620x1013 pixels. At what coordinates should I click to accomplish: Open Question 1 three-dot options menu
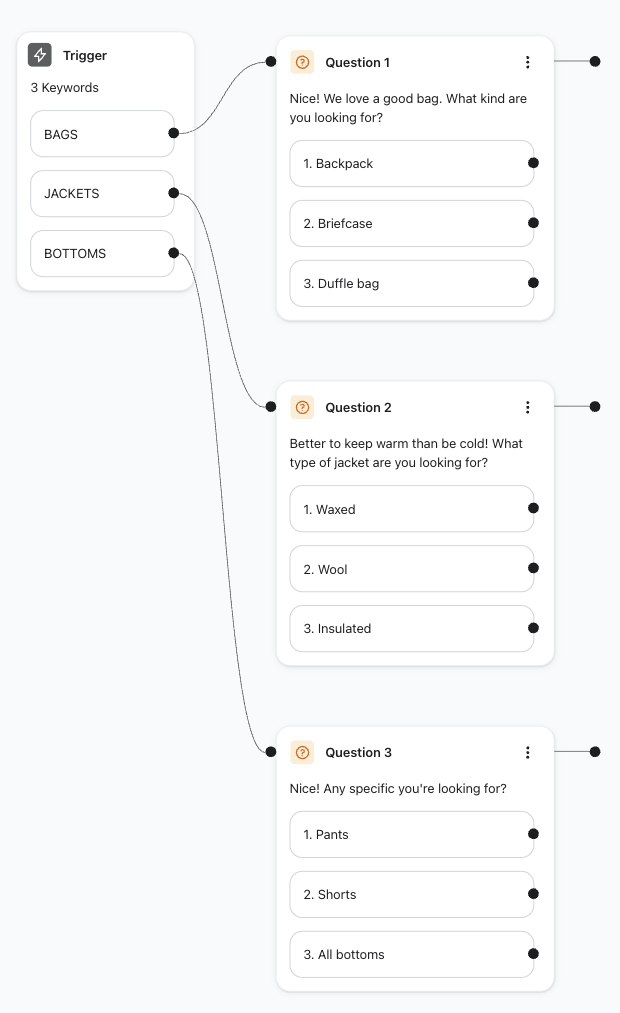528,62
